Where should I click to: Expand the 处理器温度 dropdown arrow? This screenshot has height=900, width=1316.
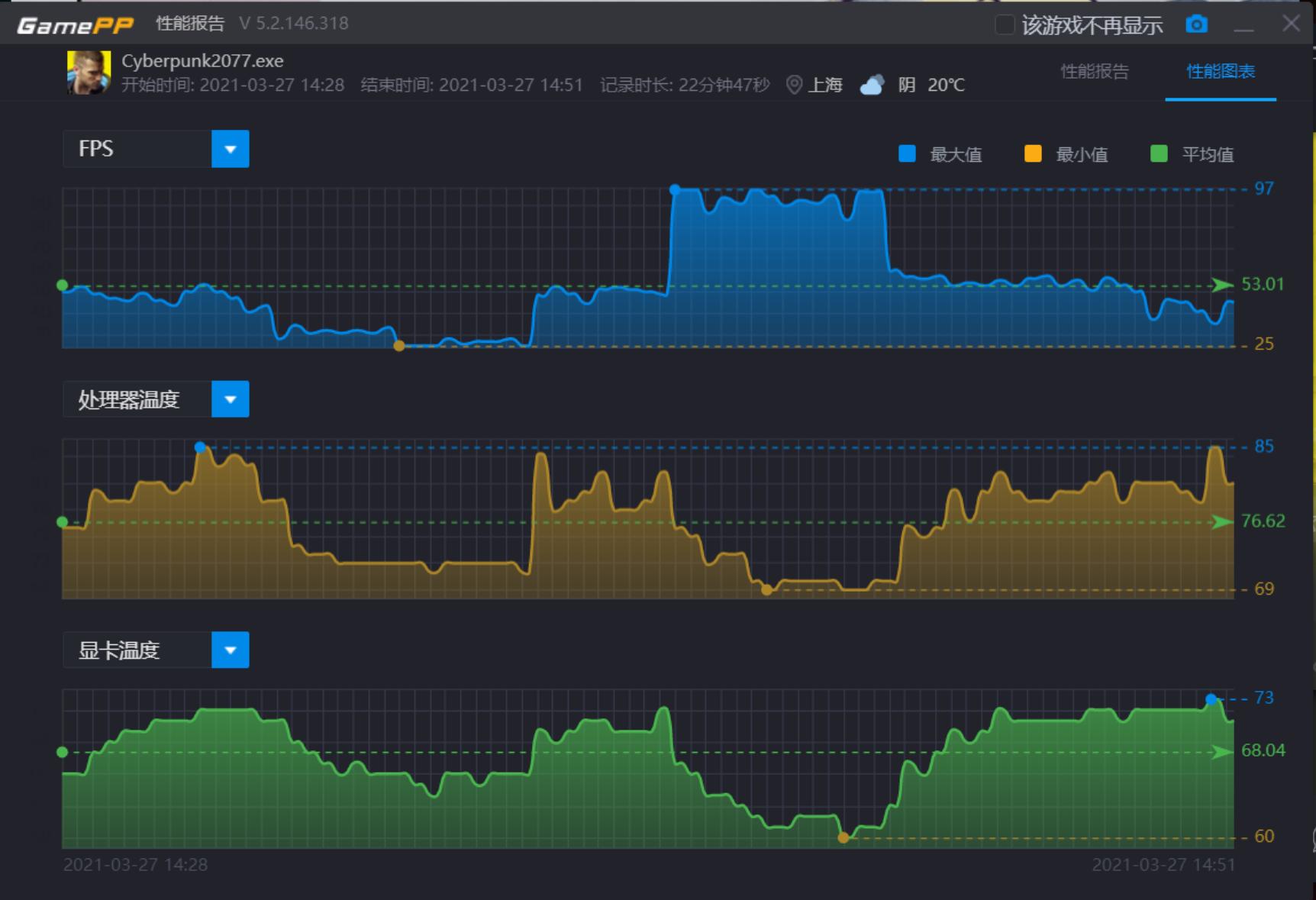[231, 399]
